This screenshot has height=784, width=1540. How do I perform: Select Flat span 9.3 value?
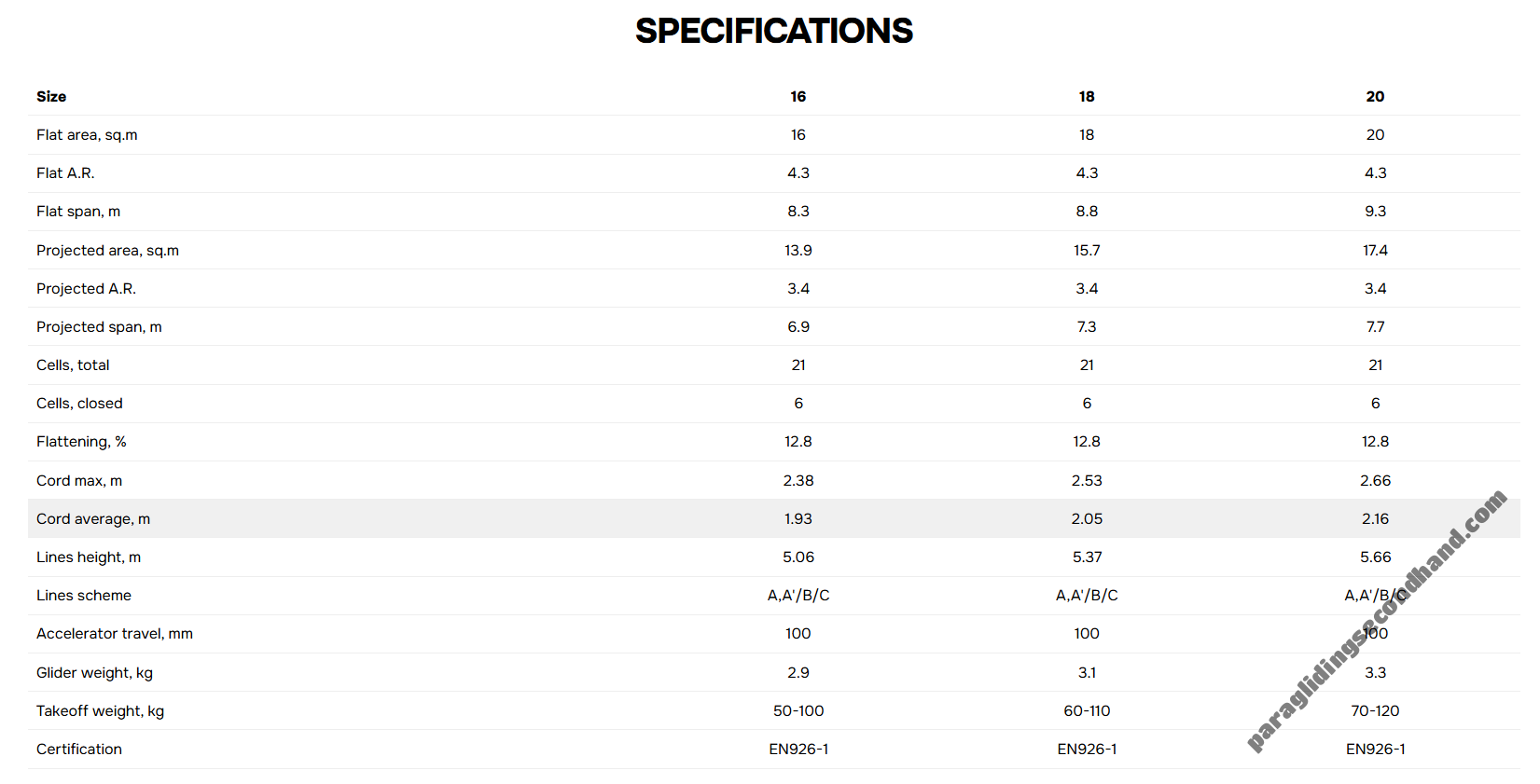pos(1375,212)
